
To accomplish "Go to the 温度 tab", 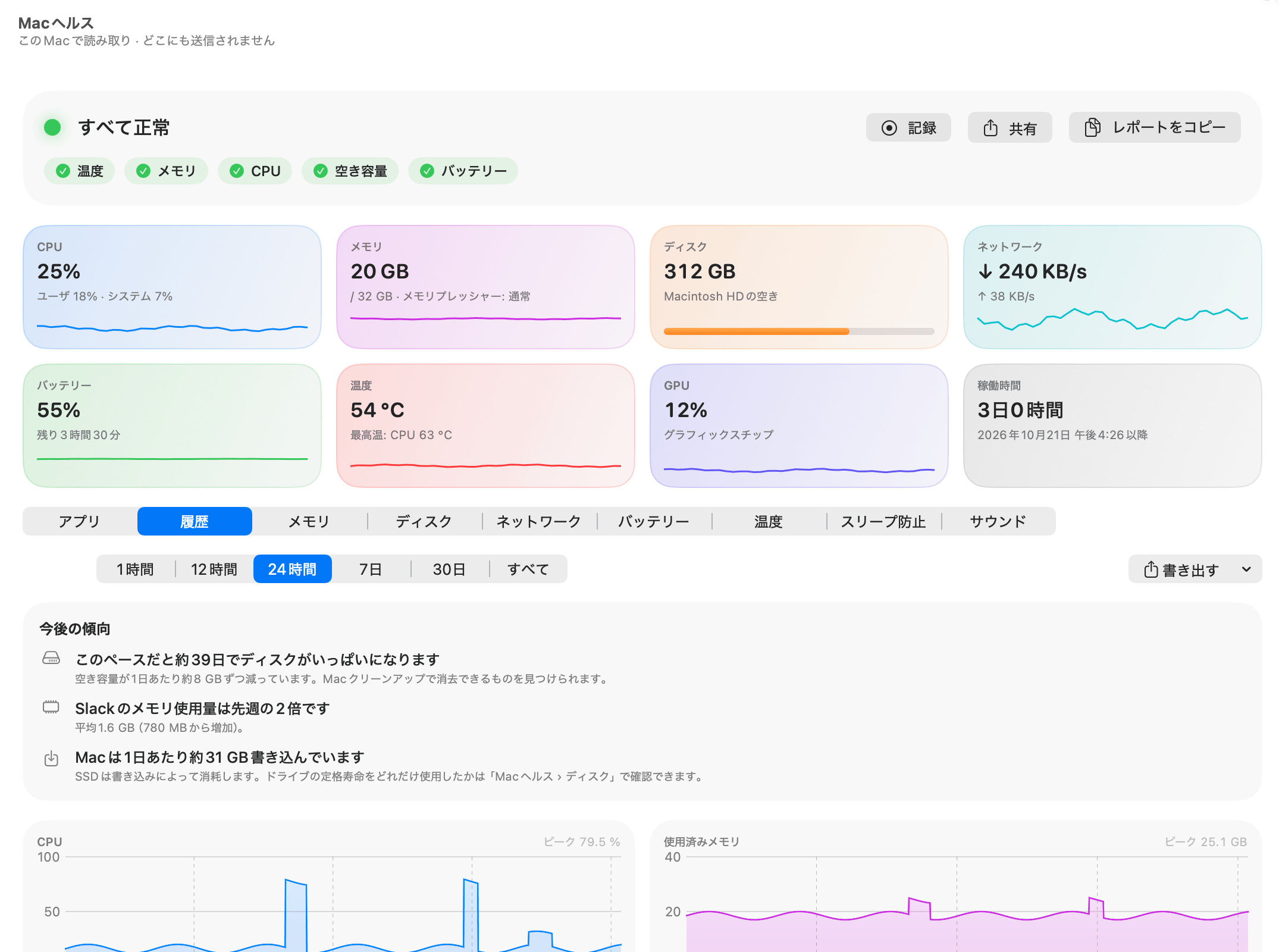I will point(769,521).
